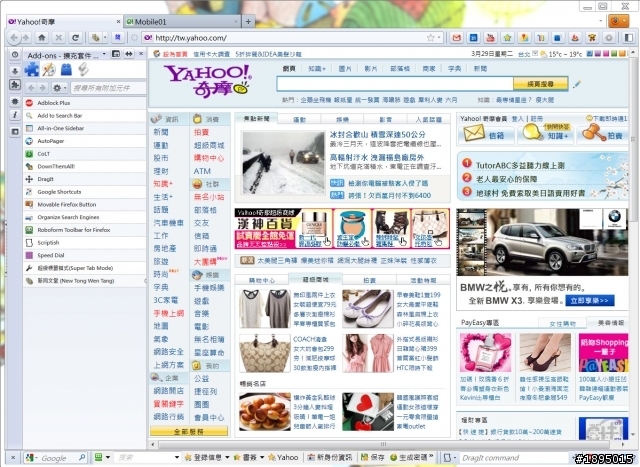Click the add-ons search field in sidebar
640x467 pixels.
108,88
